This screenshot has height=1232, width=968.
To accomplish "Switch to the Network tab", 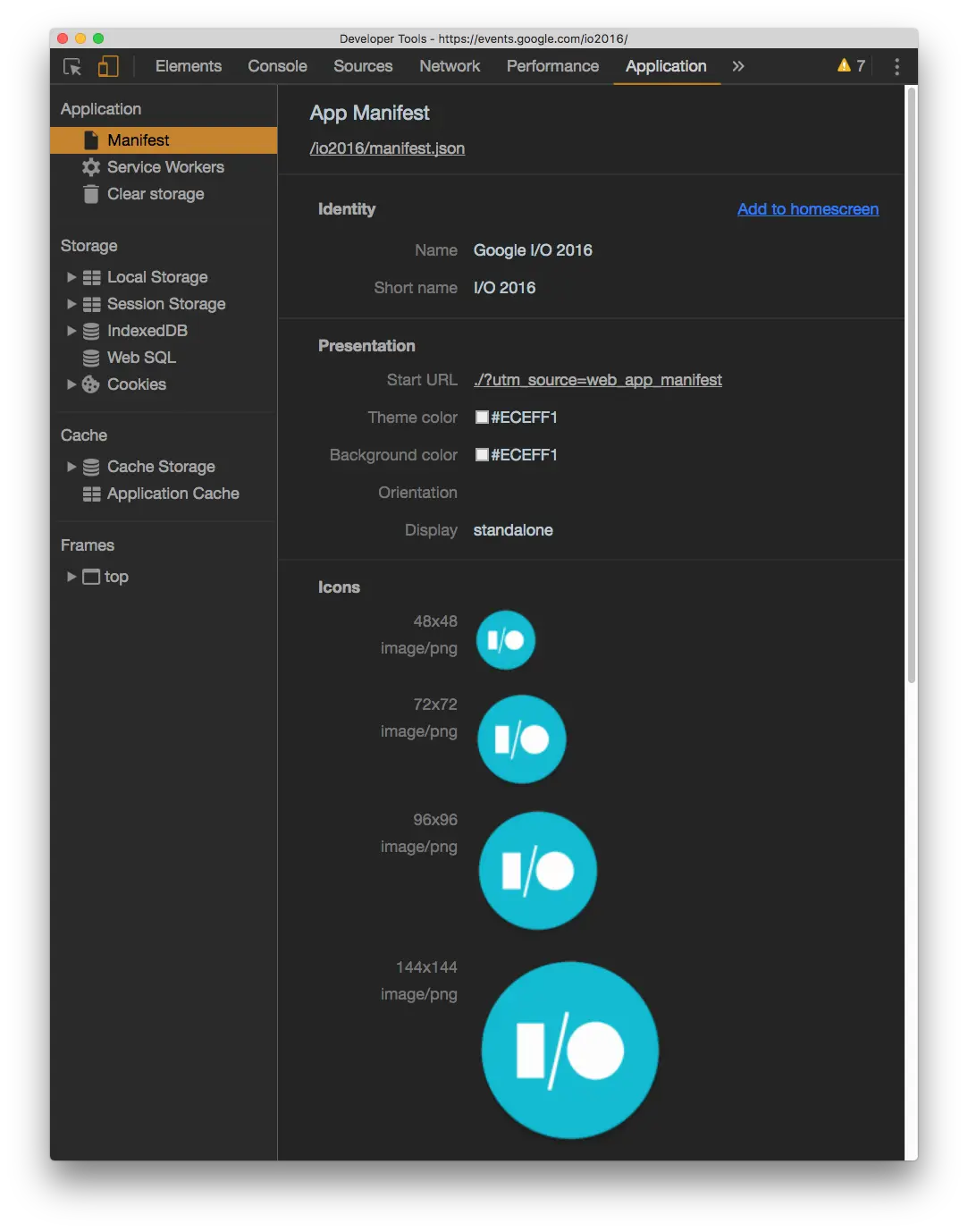I will pos(450,66).
